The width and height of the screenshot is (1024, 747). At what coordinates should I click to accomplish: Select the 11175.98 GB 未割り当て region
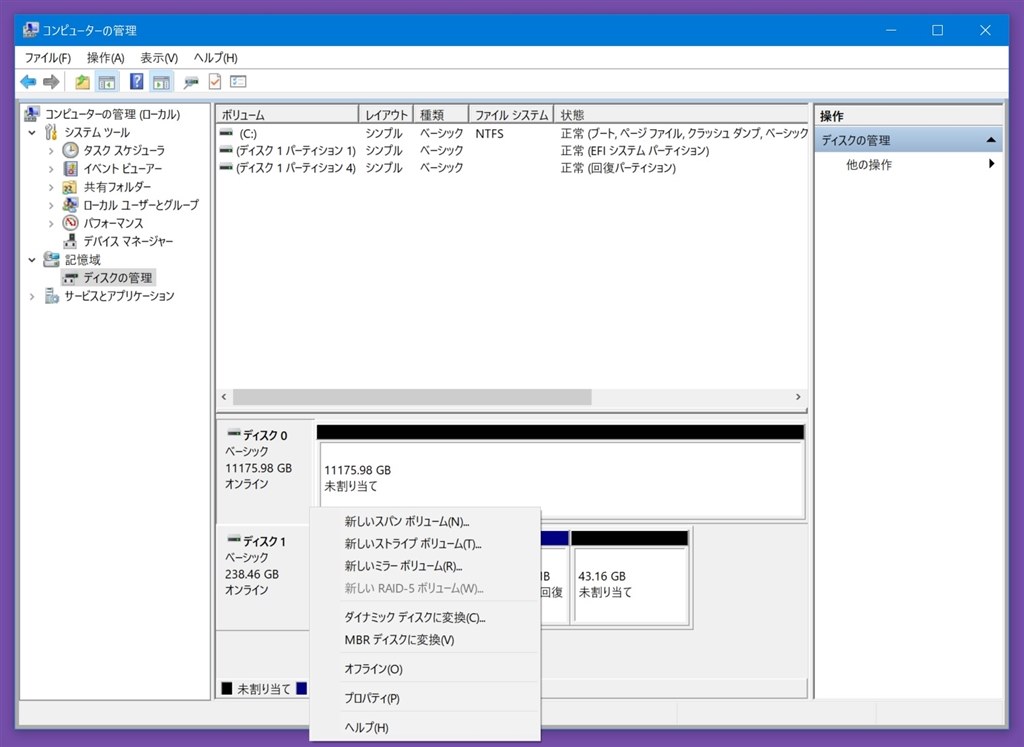pyautogui.click(x=562, y=479)
